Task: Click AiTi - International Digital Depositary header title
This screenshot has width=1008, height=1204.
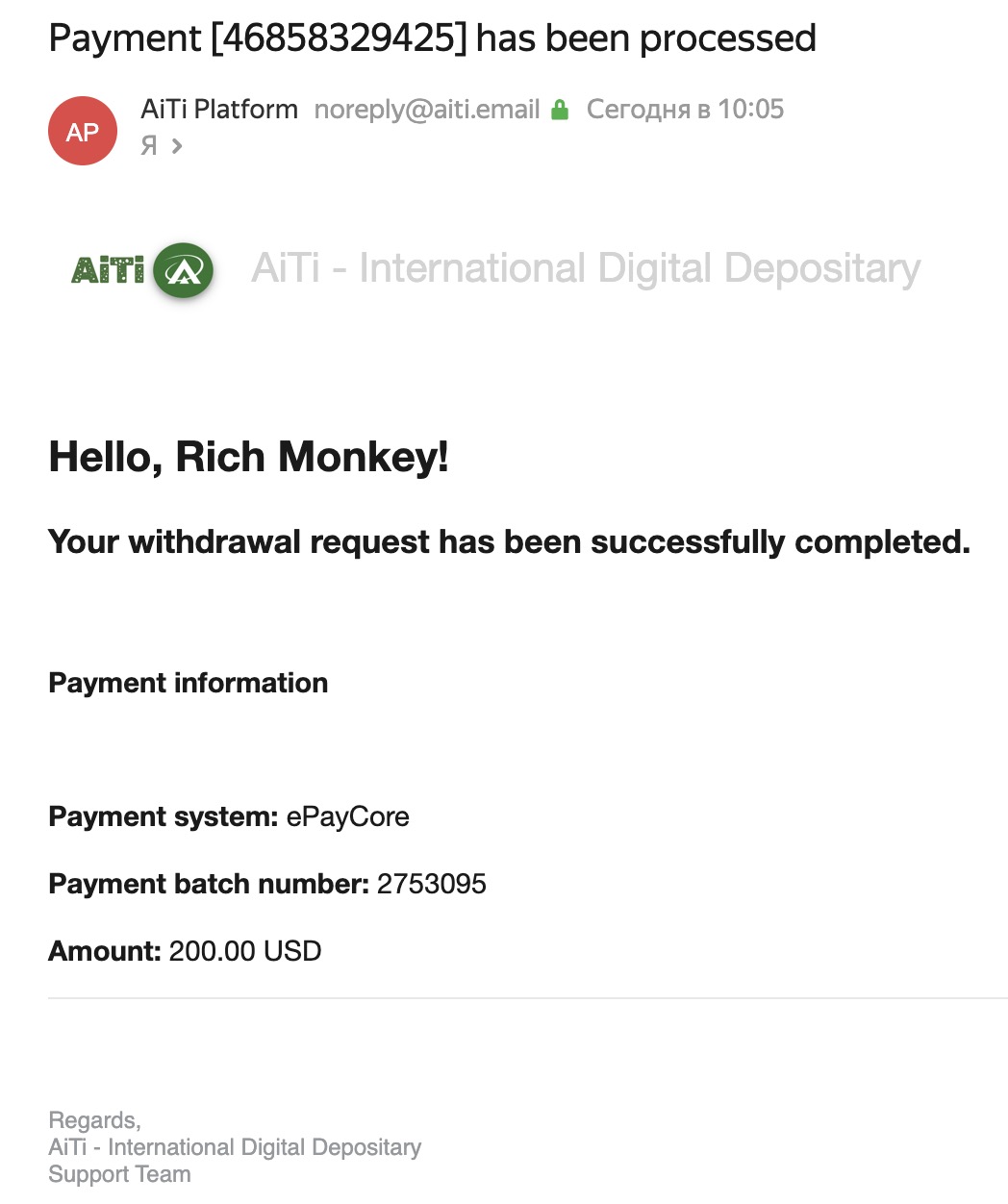Action: [586, 268]
